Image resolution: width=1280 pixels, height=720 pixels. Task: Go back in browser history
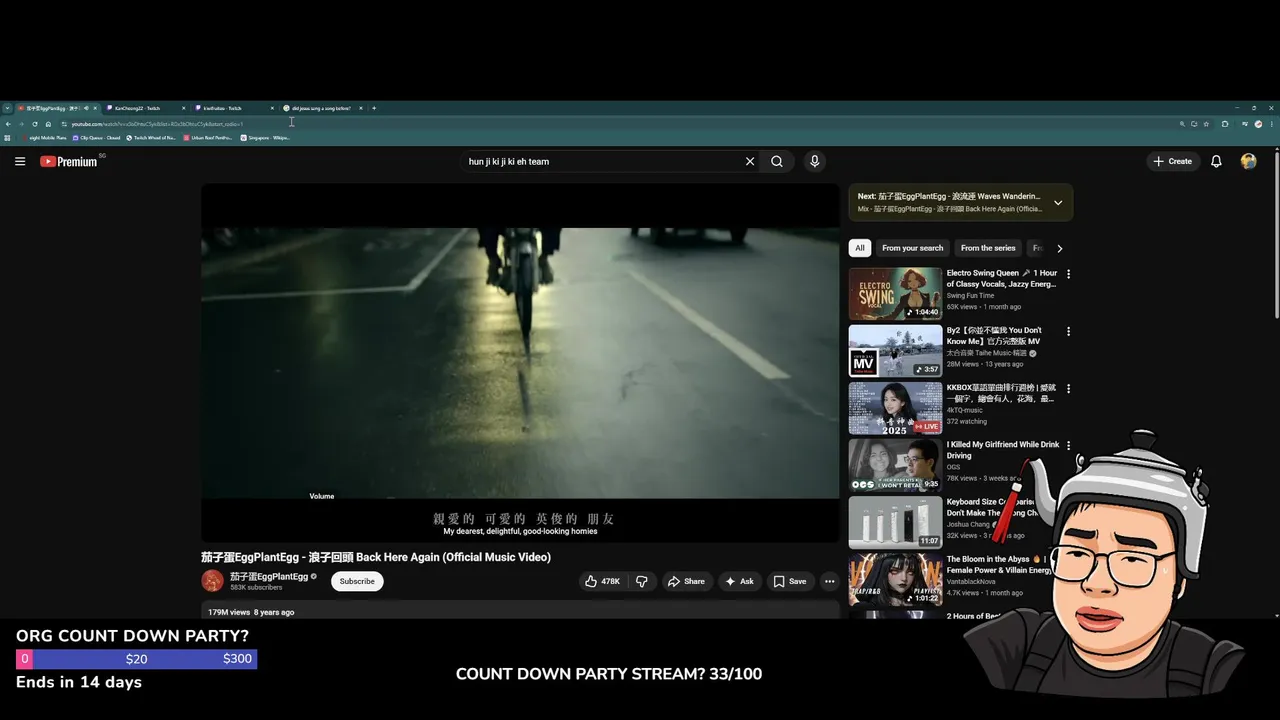click(8, 124)
